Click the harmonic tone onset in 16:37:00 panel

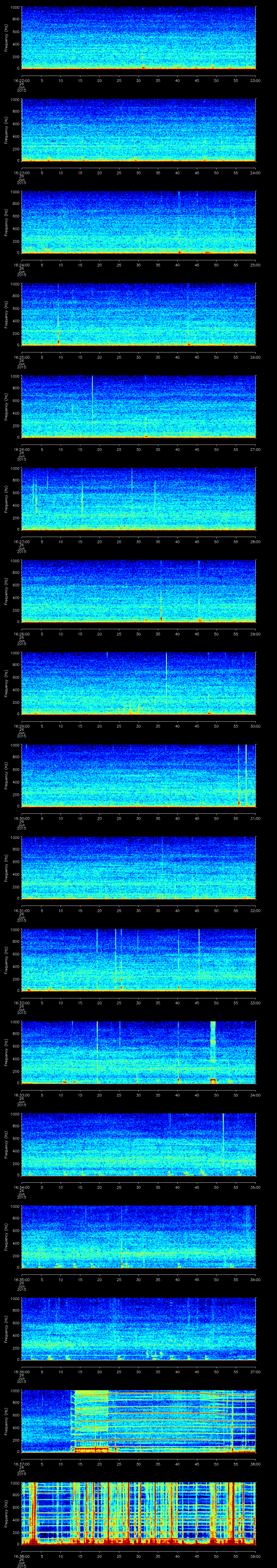(x=73, y=1421)
